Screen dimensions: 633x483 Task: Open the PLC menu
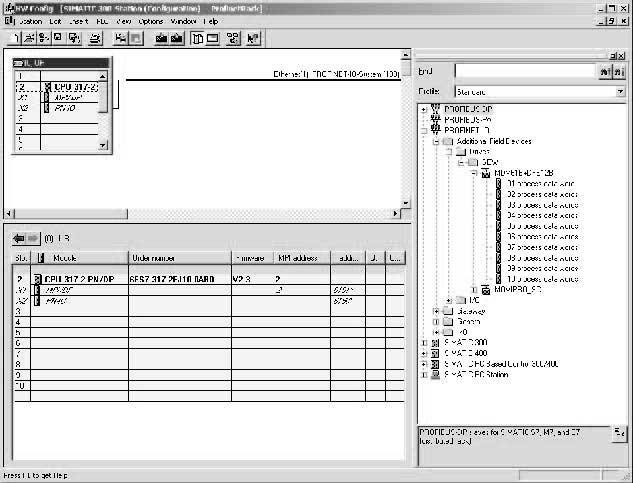click(x=102, y=21)
